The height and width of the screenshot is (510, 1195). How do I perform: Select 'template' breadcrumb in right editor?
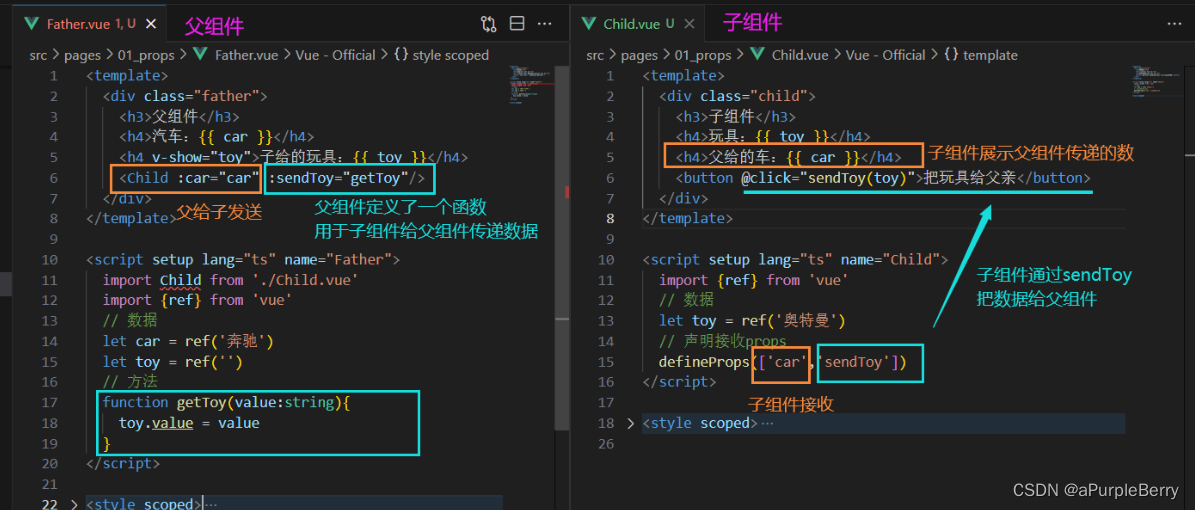point(990,55)
